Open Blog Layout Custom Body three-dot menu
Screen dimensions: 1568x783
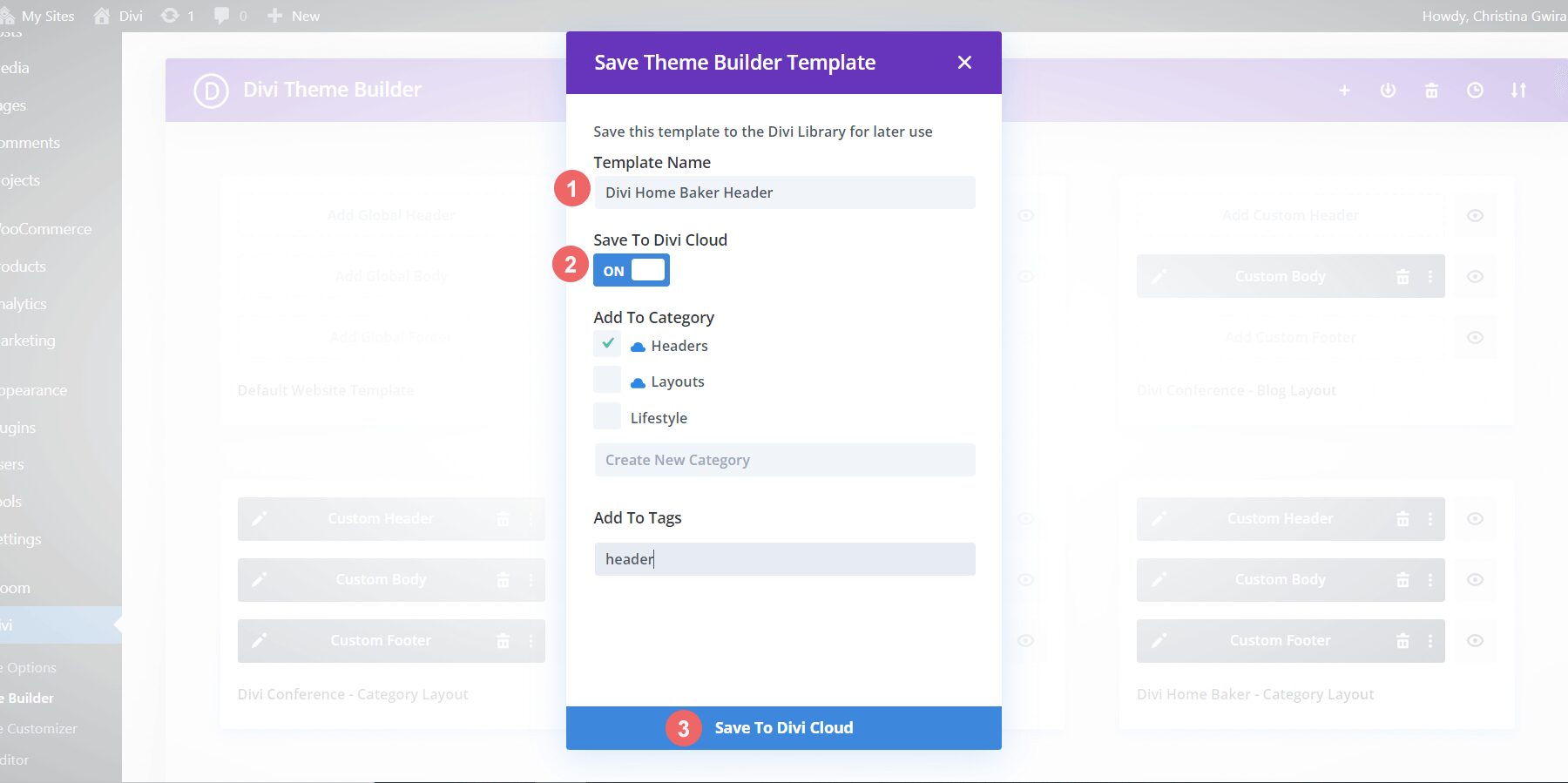click(x=1429, y=276)
